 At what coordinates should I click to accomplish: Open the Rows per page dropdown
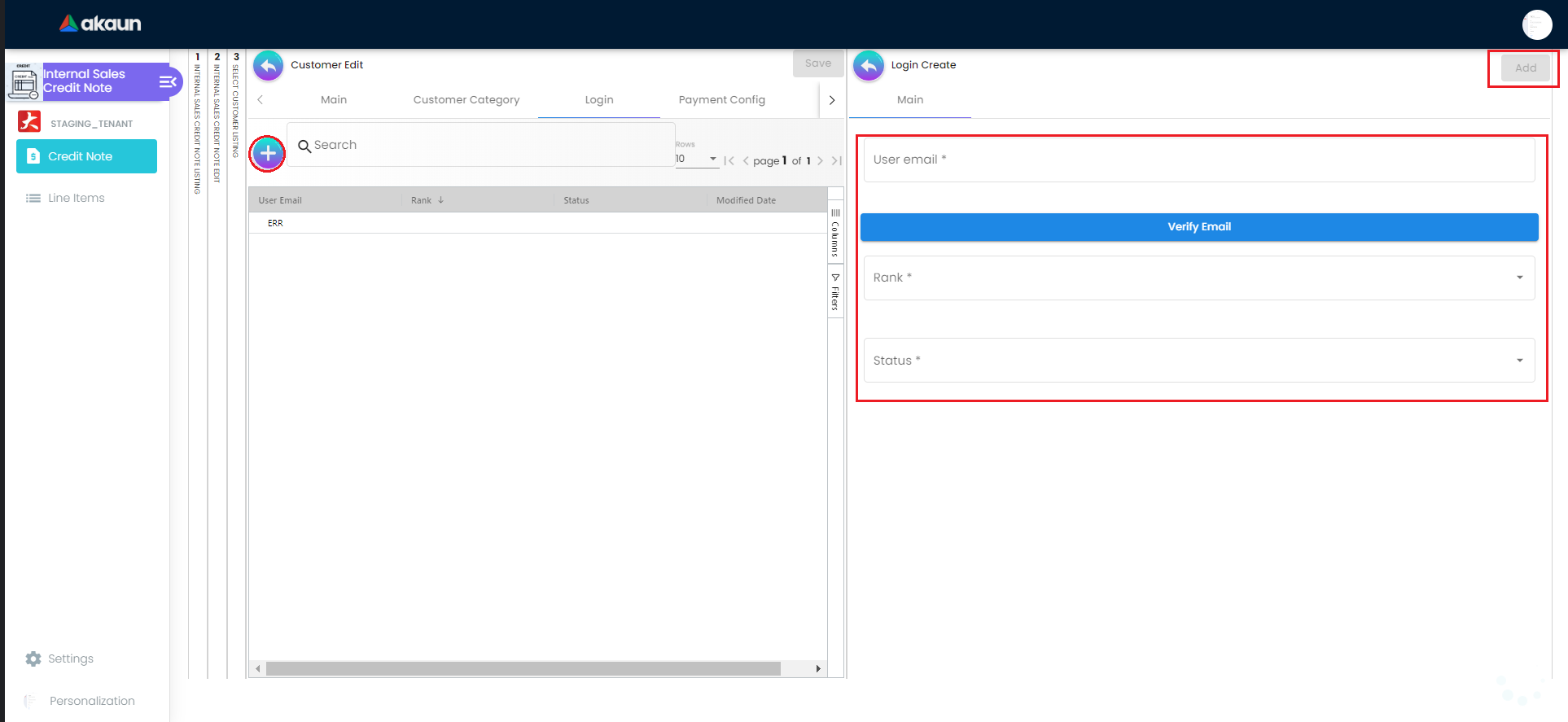[697, 159]
